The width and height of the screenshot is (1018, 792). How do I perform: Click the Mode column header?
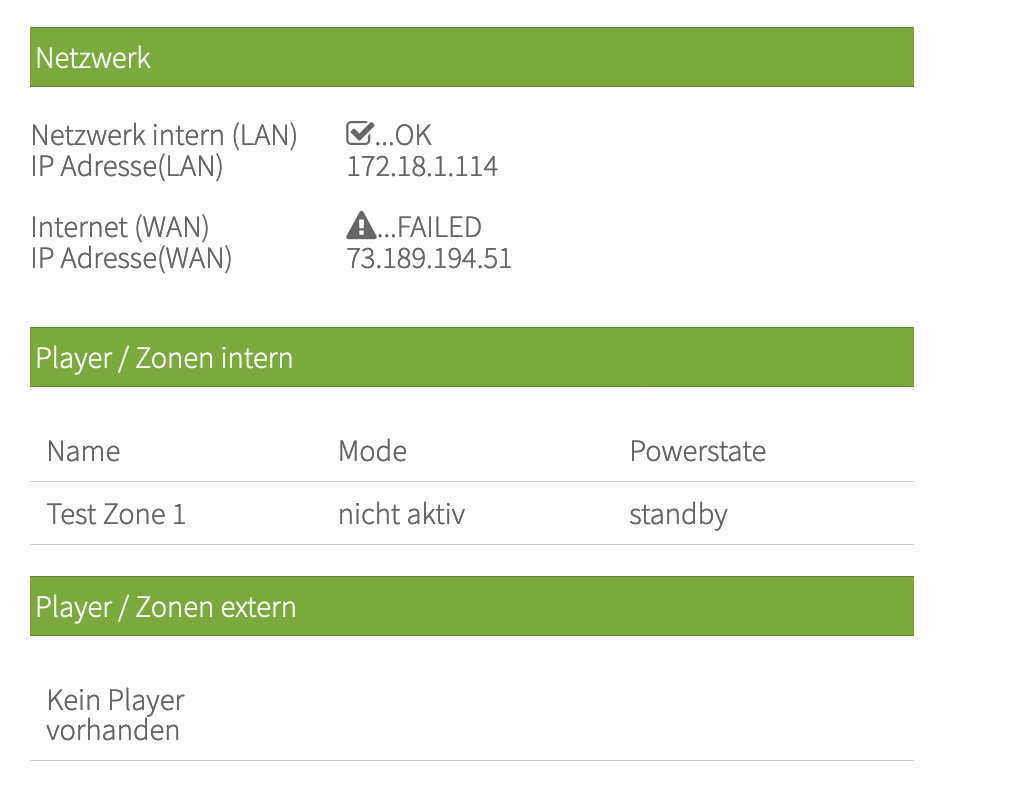point(372,451)
